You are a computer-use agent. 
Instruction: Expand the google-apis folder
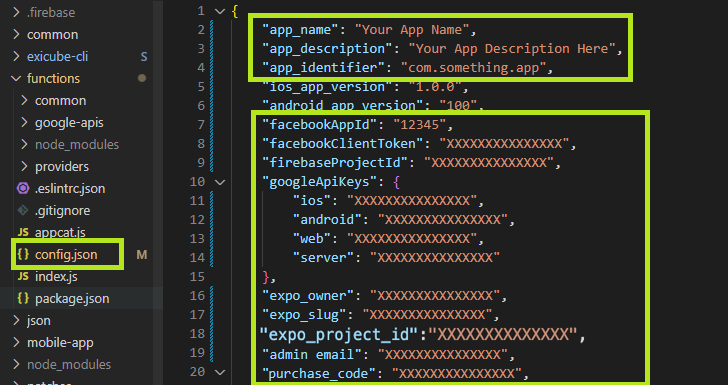click(x=25, y=123)
